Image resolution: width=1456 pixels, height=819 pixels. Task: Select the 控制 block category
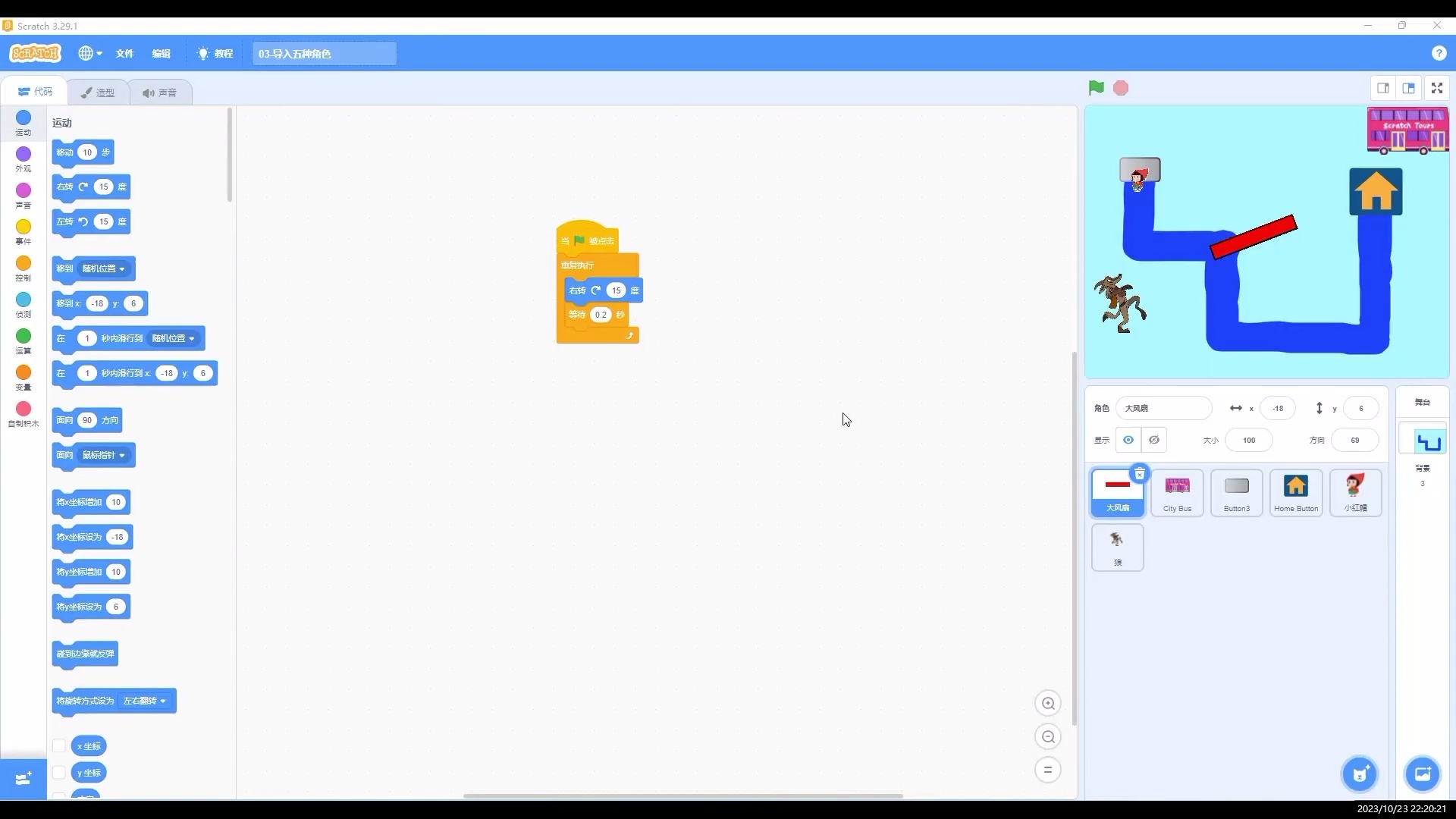(x=24, y=267)
